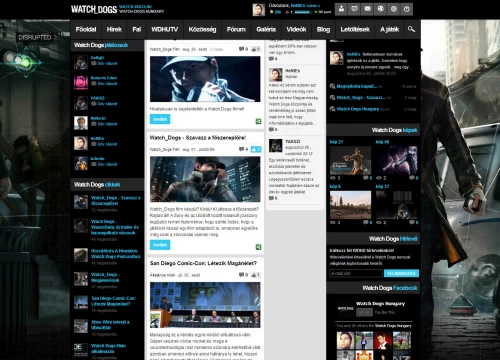Image resolution: width=500 pixels, height=360 pixels.
Task: Click the comment icon under kép 46
Action: pos(412,178)
